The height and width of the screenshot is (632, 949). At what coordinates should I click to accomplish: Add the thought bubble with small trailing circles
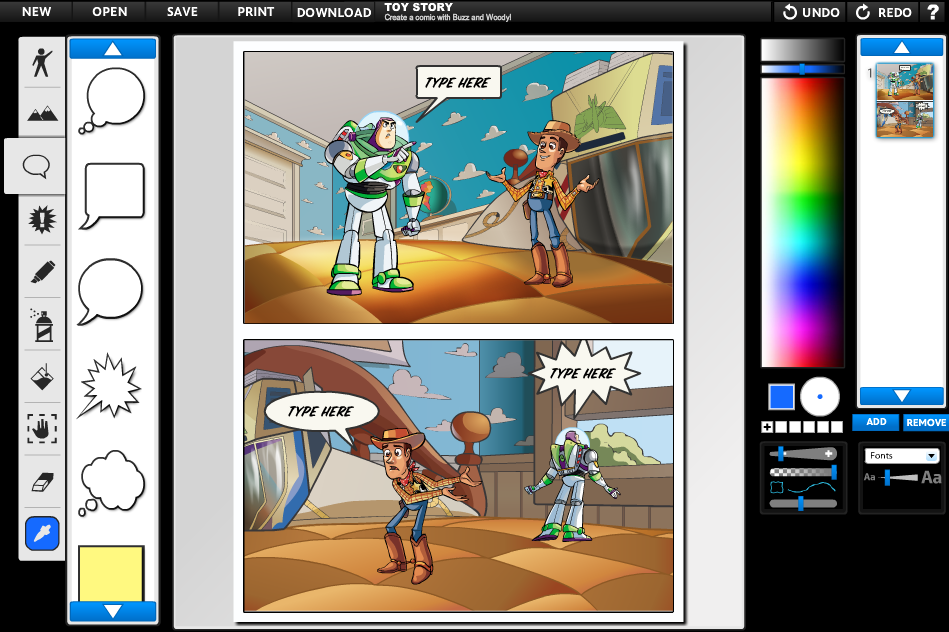(x=112, y=100)
